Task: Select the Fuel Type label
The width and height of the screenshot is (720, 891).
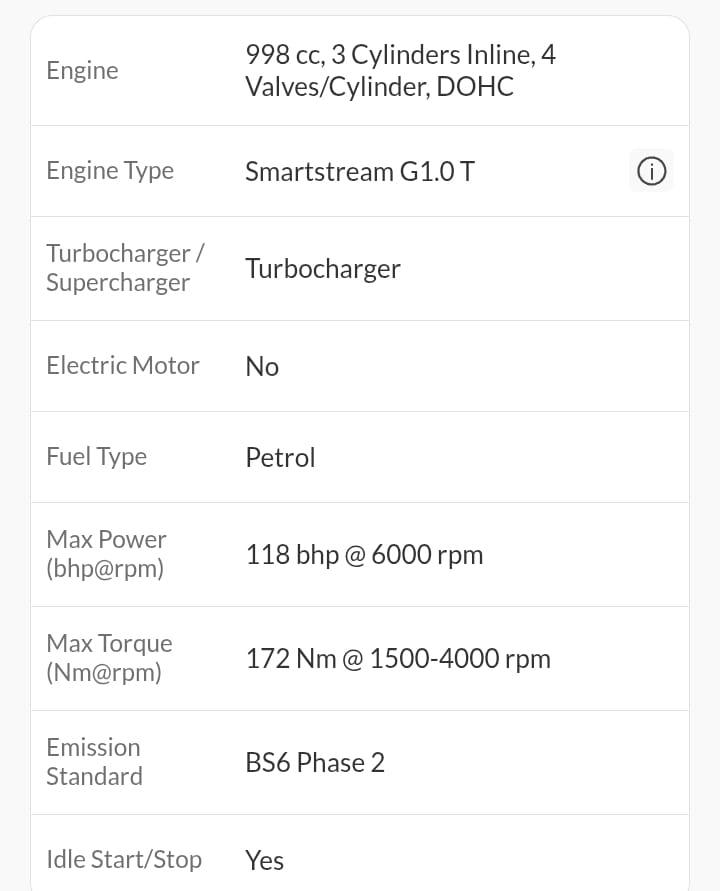Action: [97, 457]
